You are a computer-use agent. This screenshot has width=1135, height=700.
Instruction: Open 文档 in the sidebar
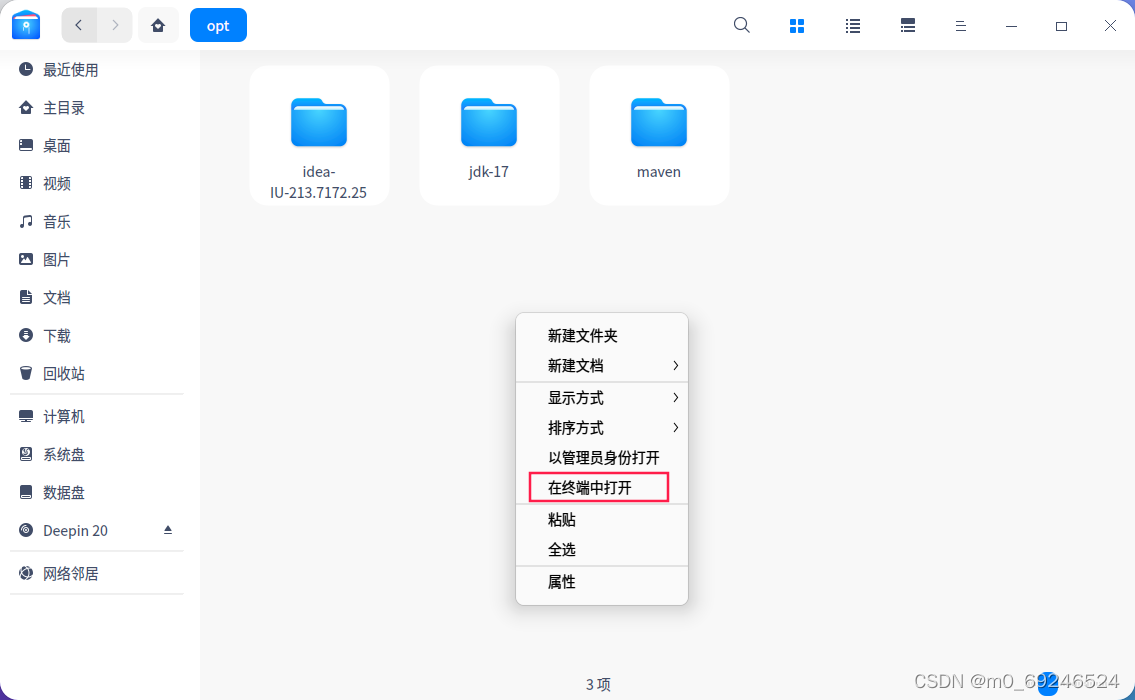pos(97,298)
